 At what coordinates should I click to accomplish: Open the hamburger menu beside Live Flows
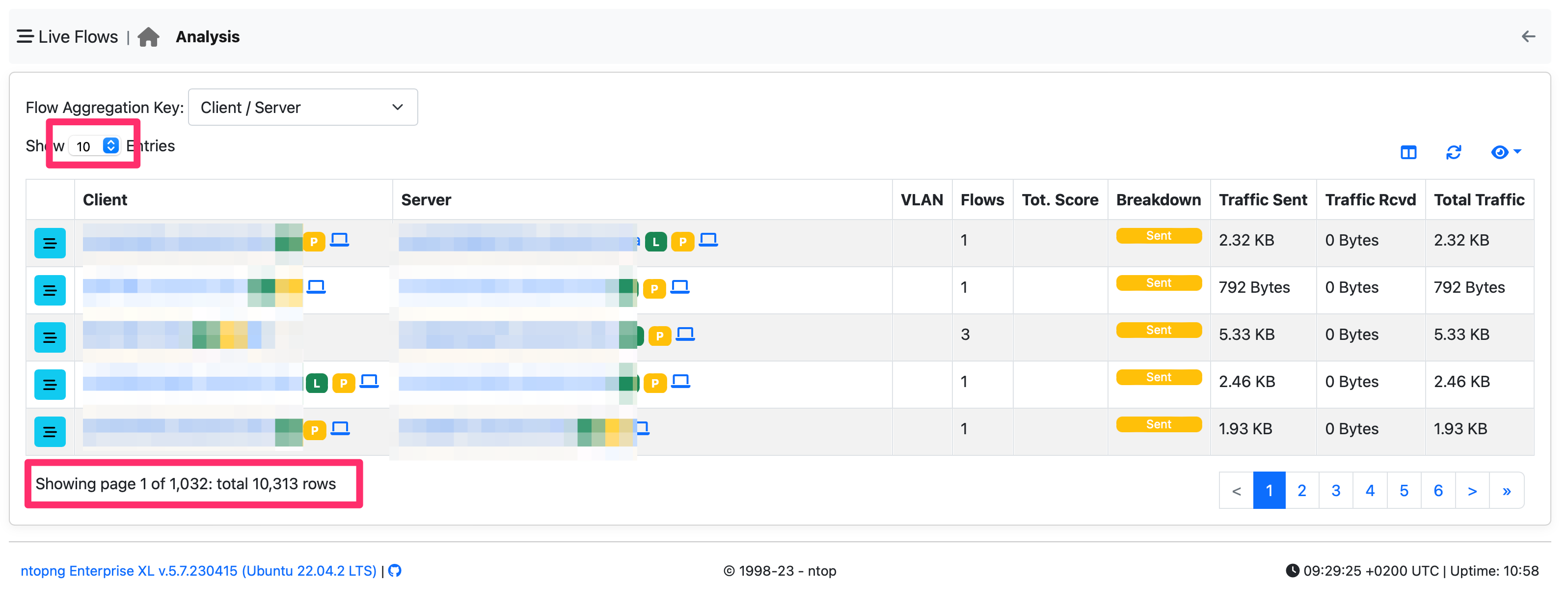click(25, 36)
